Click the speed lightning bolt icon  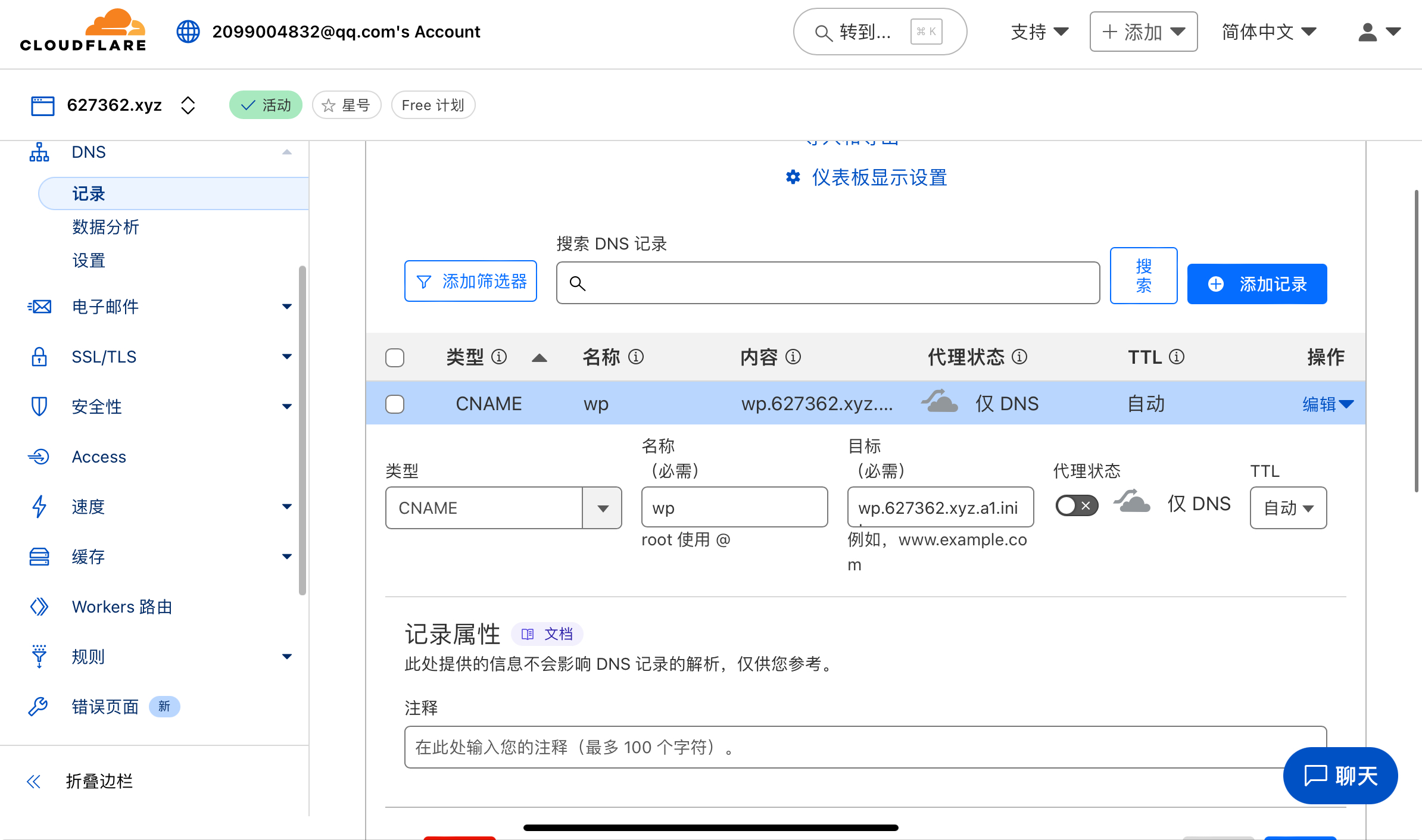click(39, 507)
